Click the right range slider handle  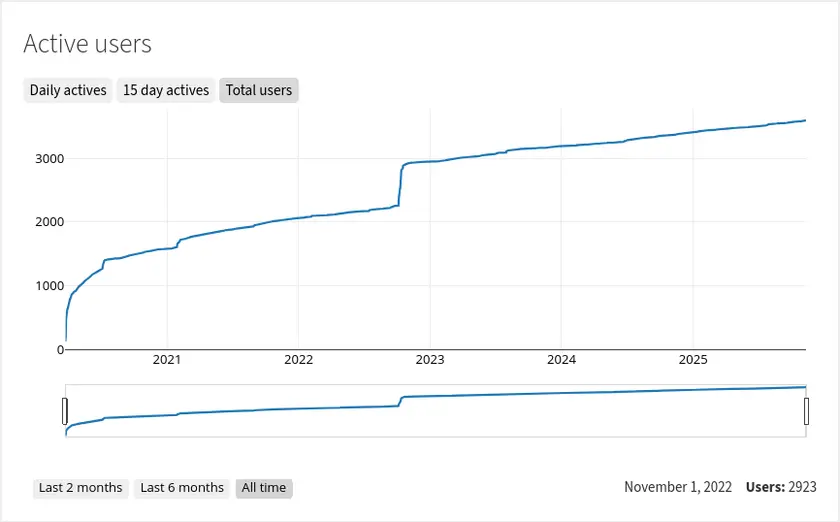click(806, 411)
